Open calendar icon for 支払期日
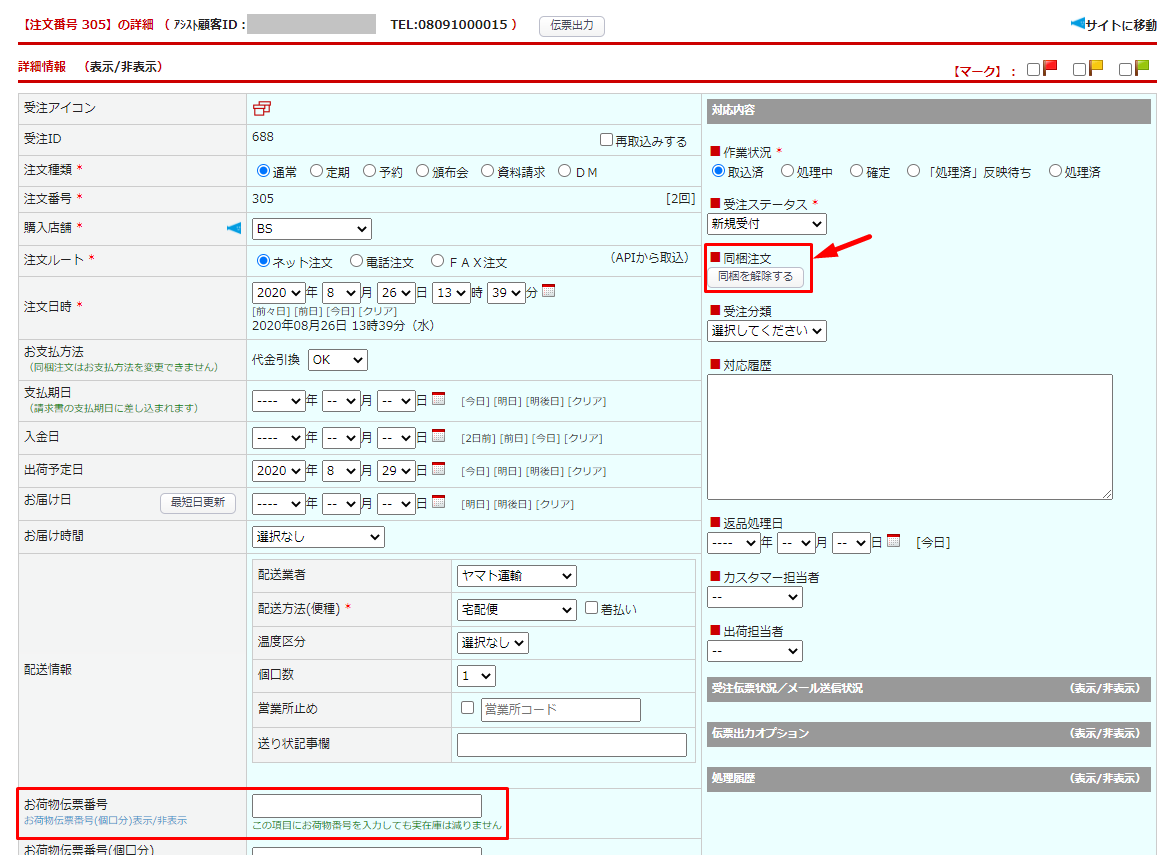 [438, 400]
